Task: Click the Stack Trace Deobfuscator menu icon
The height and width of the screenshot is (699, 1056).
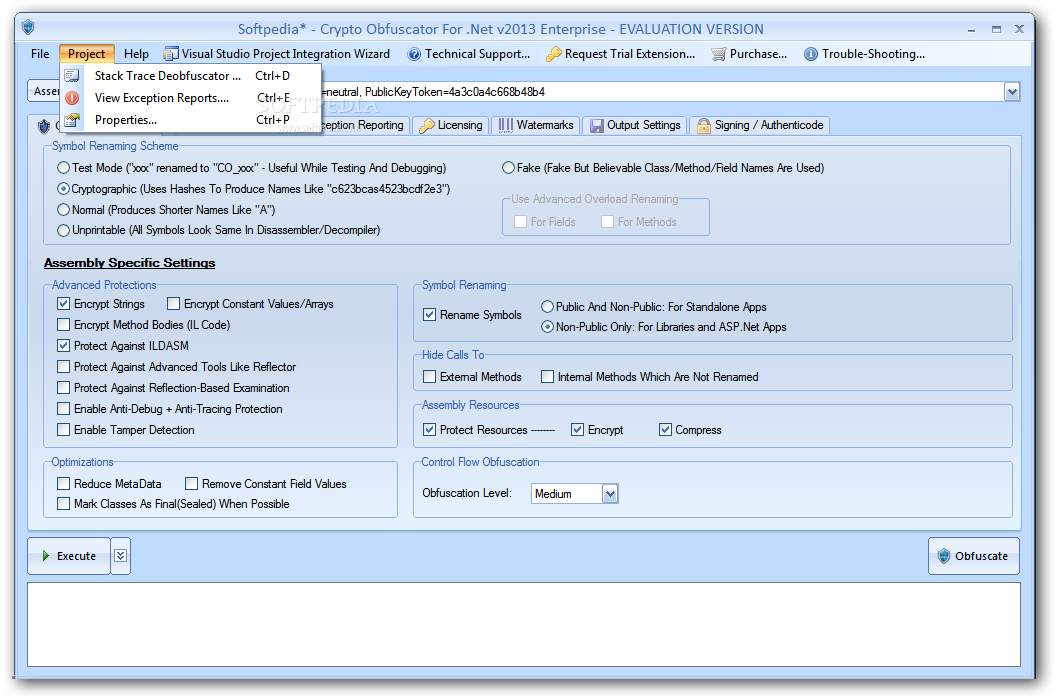Action: point(72,75)
